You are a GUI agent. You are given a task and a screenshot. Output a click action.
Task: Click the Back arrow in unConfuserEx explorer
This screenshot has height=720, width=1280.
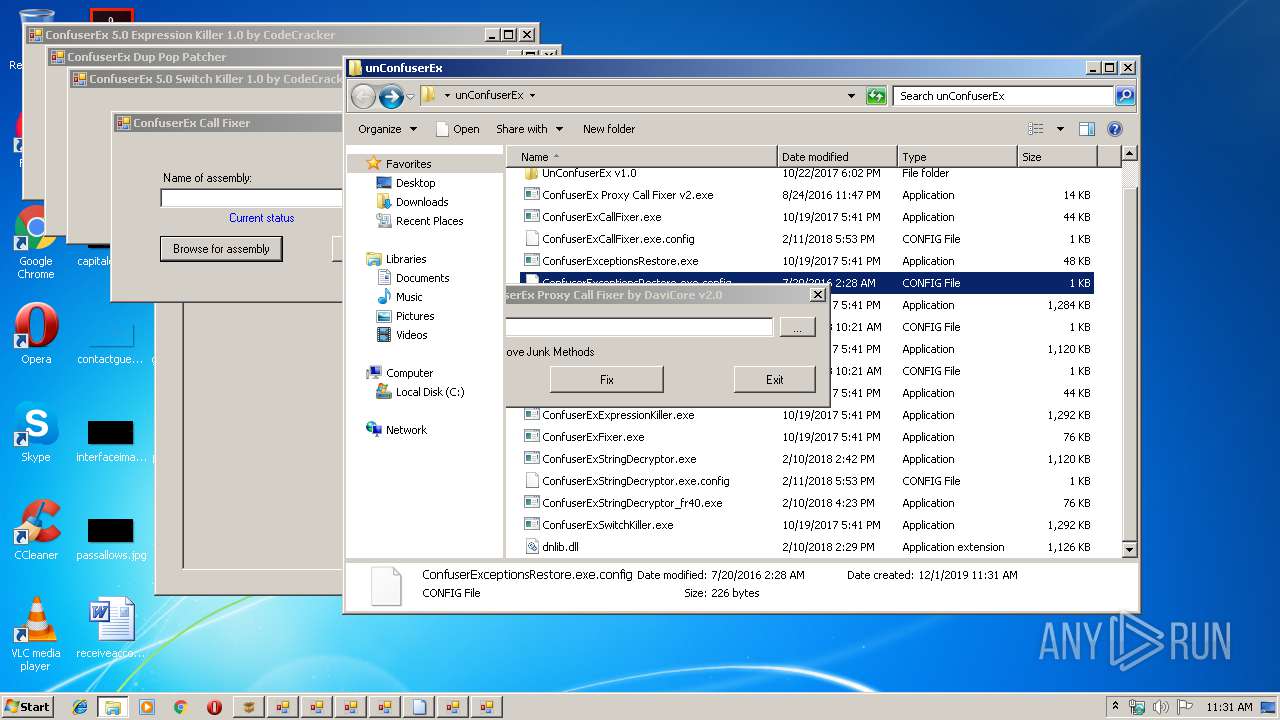coord(363,96)
